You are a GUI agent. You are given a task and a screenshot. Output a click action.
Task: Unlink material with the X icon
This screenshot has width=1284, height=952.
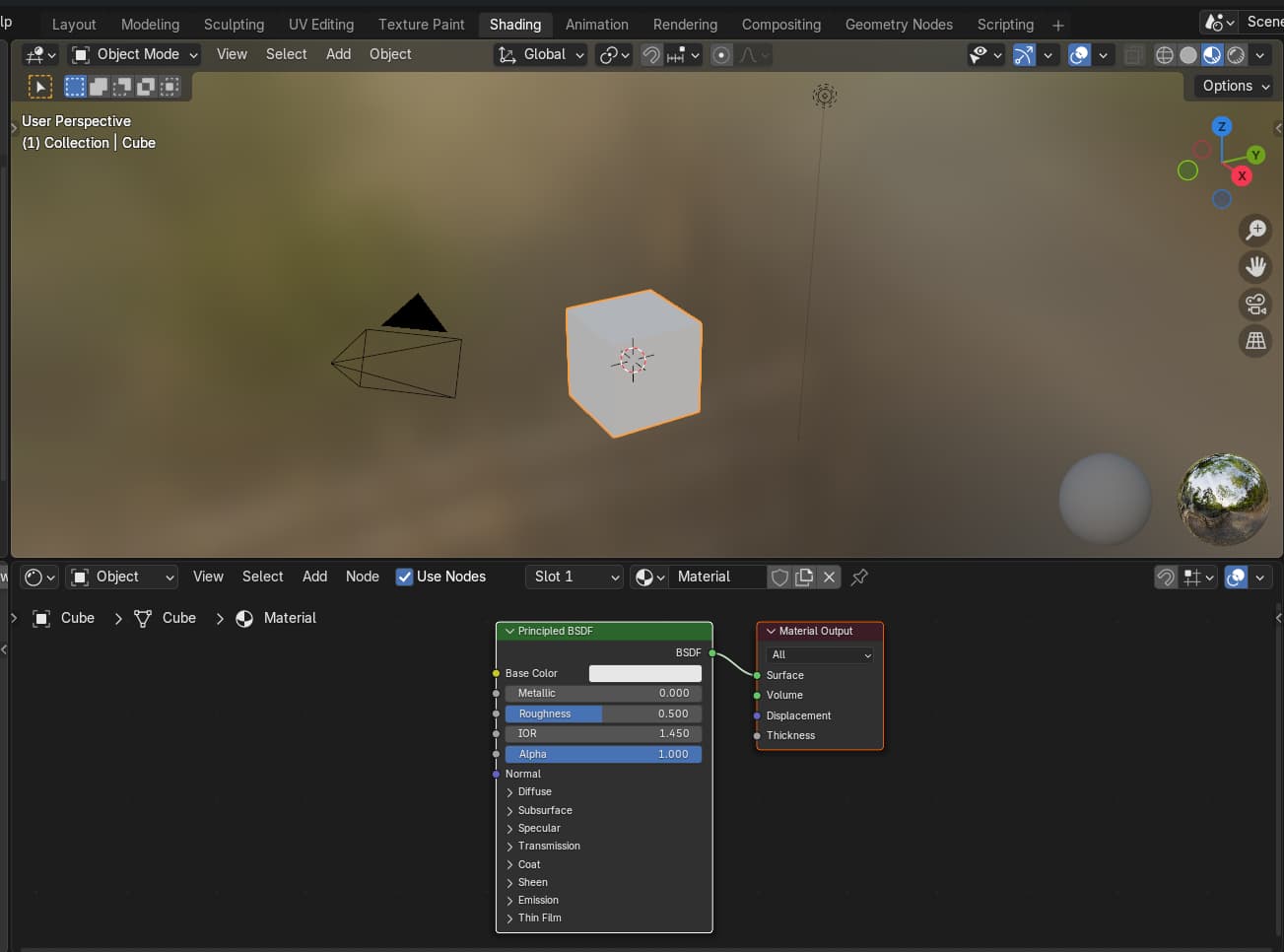(830, 578)
